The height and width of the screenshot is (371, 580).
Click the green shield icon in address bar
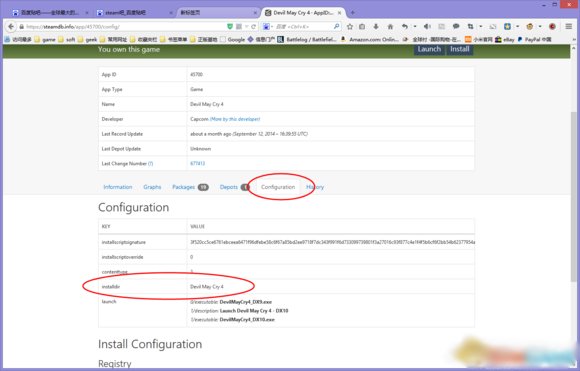pos(230,26)
